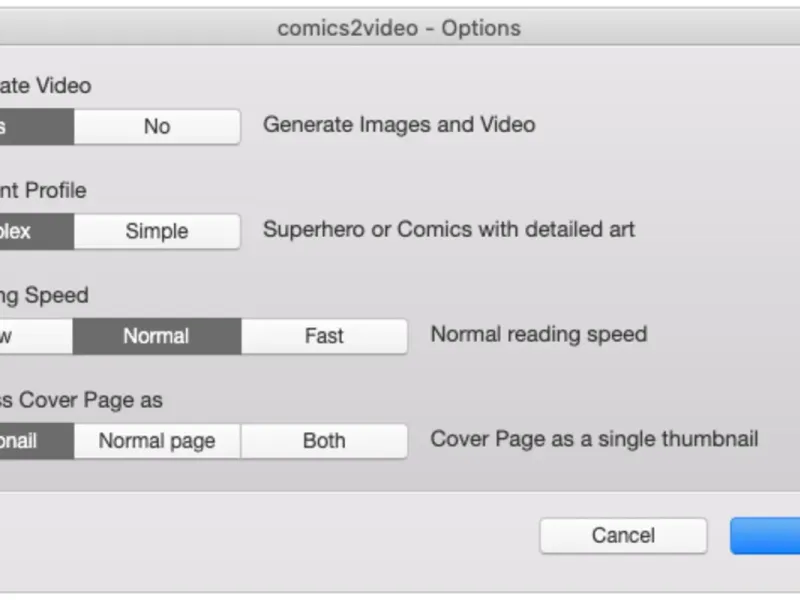The height and width of the screenshot is (600, 800).
Task: Set reading speed to Fast
Action: 324,336
